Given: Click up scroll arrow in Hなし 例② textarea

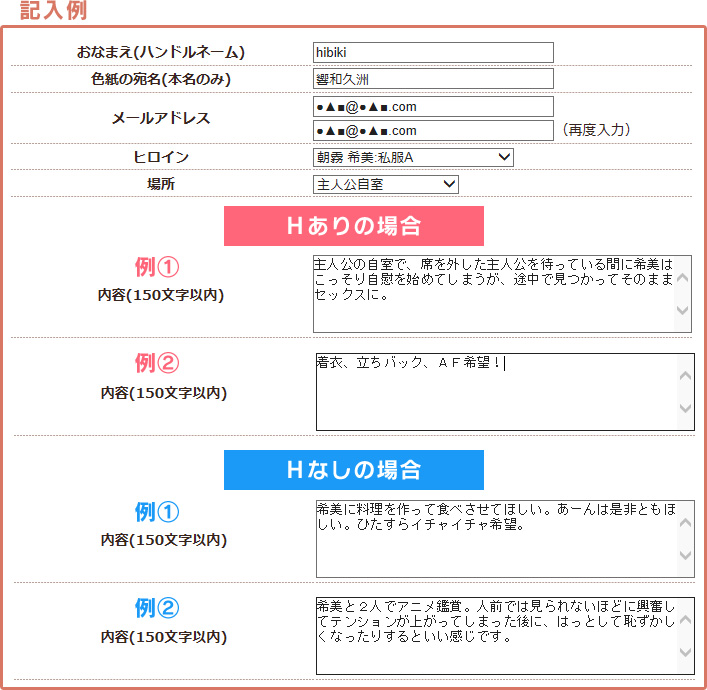Looking at the screenshot, I should 685,620.
